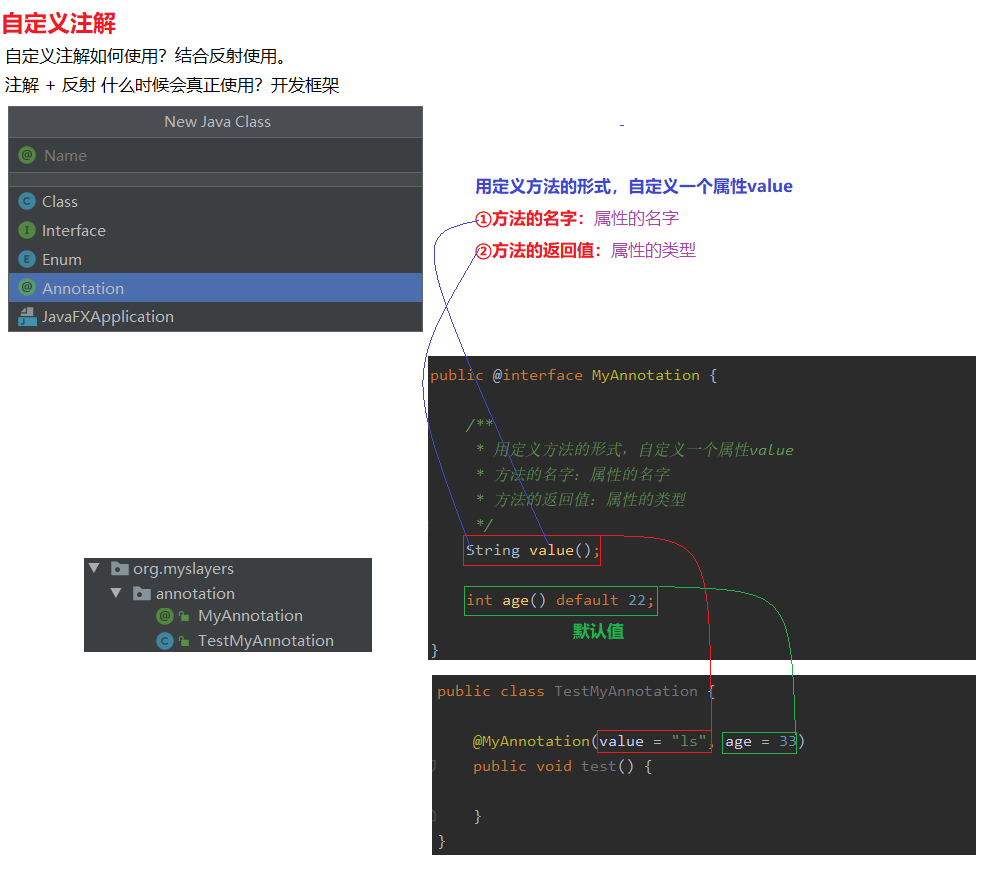Click the "int age() default 22;" declaration

(560, 600)
